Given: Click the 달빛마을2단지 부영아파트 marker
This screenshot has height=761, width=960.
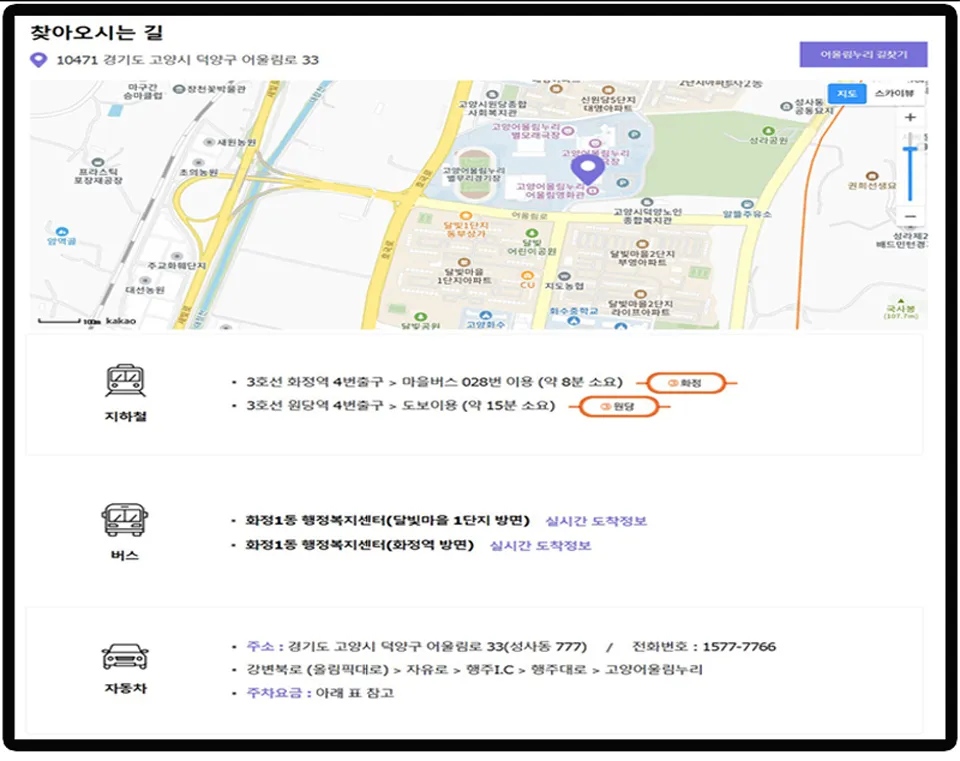Looking at the screenshot, I should tap(642, 244).
